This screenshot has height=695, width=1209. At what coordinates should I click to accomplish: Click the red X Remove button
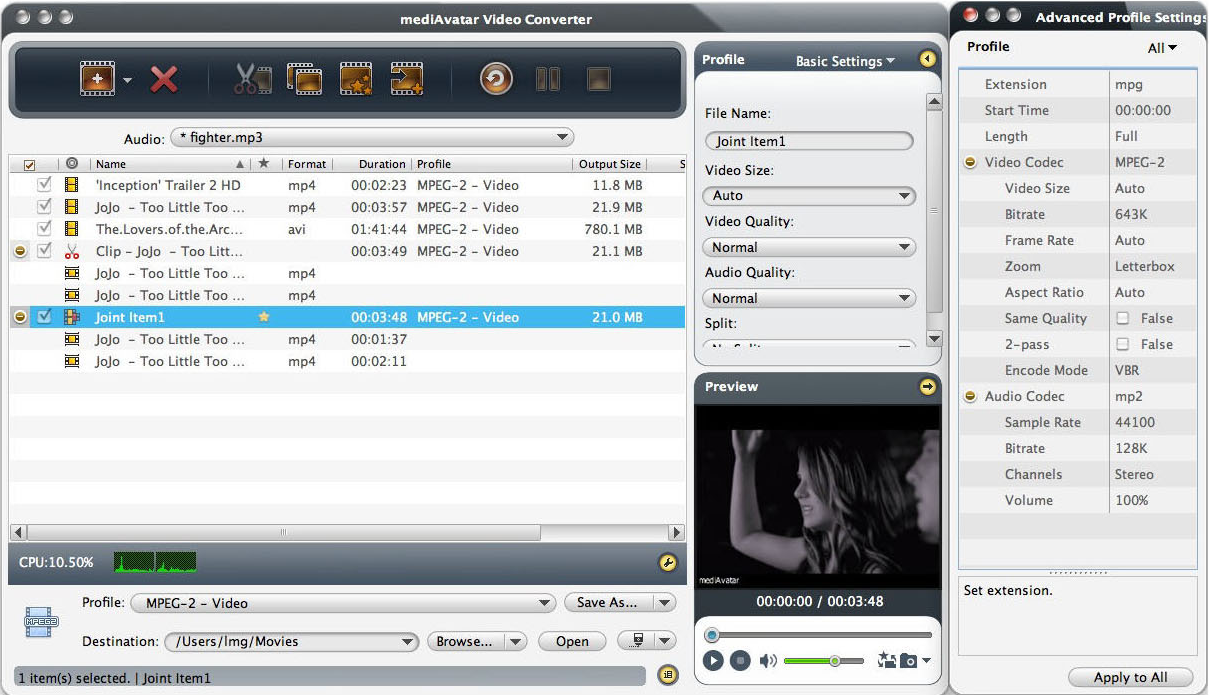(164, 78)
